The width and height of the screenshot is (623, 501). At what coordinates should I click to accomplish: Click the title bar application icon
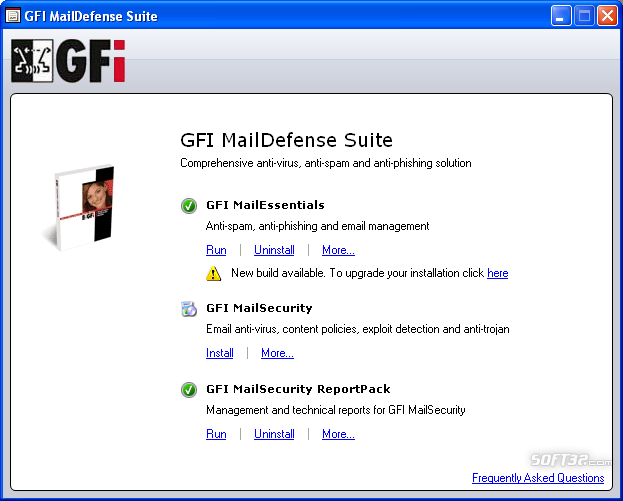click(12, 16)
